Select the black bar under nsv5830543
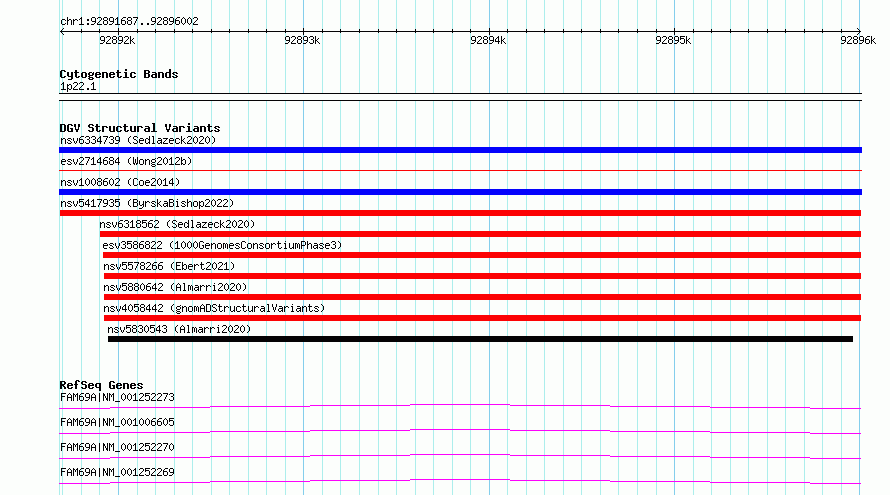Viewport: 890px width, 495px height. [x=480, y=339]
